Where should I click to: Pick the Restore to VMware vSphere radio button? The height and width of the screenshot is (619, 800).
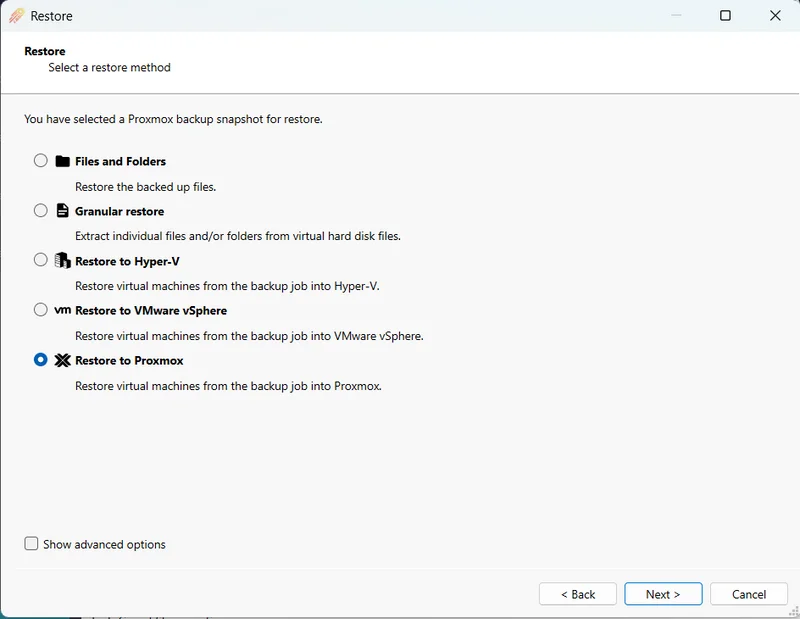pyautogui.click(x=41, y=310)
